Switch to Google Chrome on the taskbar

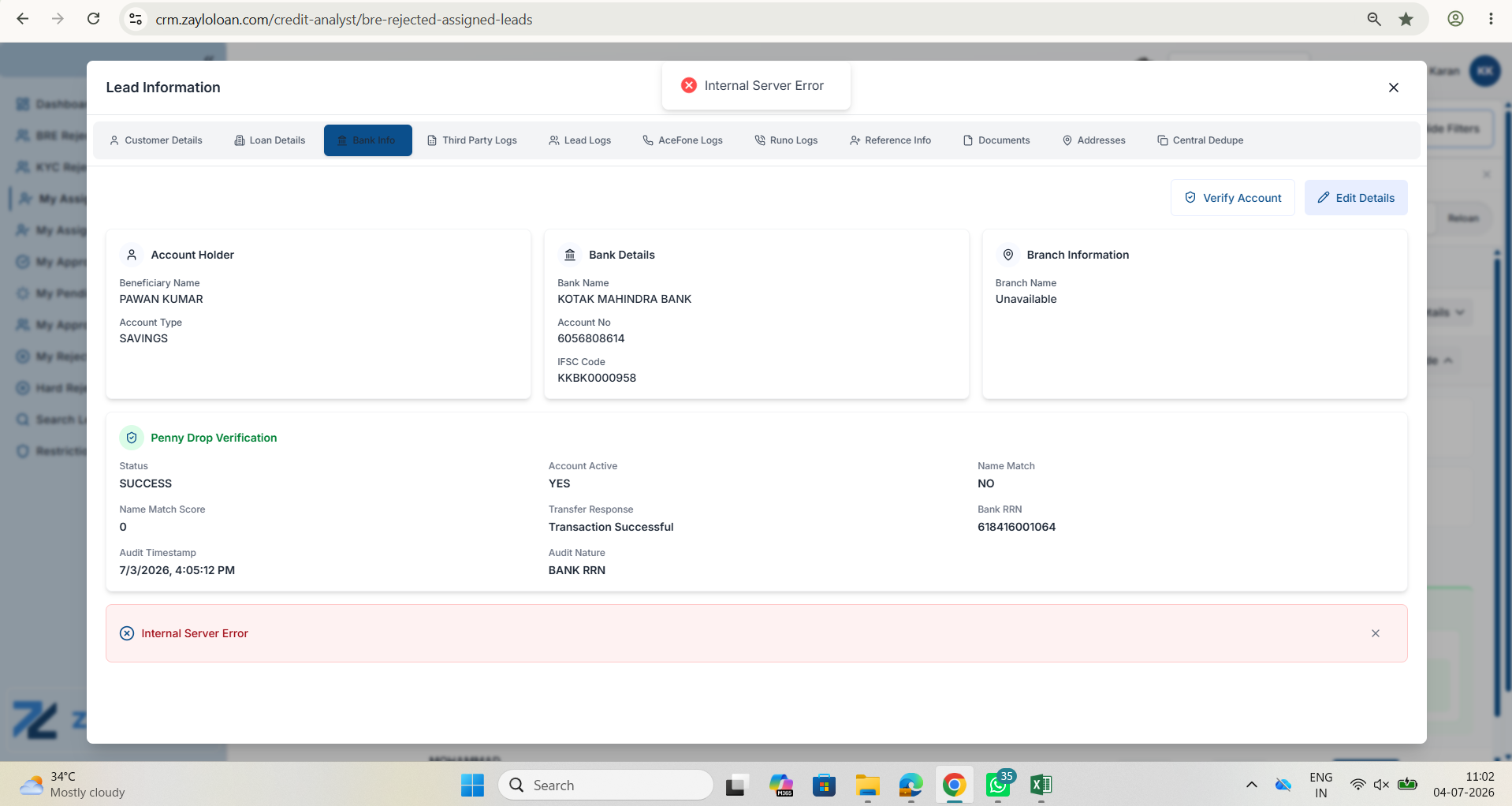[955, 785]
